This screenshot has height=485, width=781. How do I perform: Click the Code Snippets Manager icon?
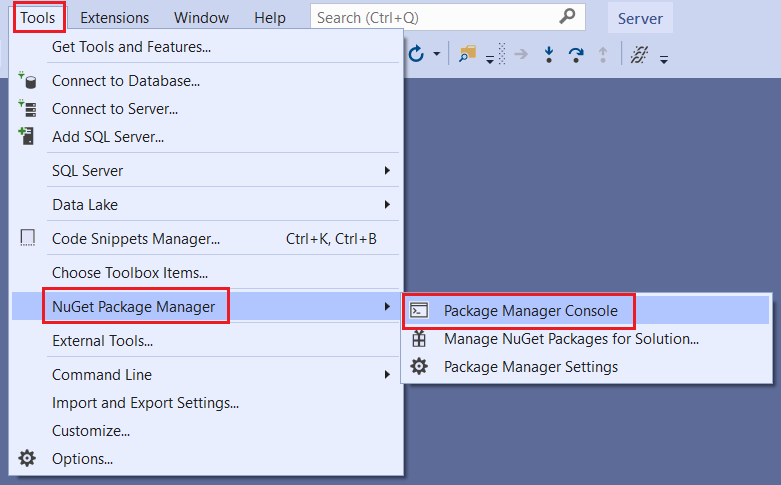(x=28, y=238)
